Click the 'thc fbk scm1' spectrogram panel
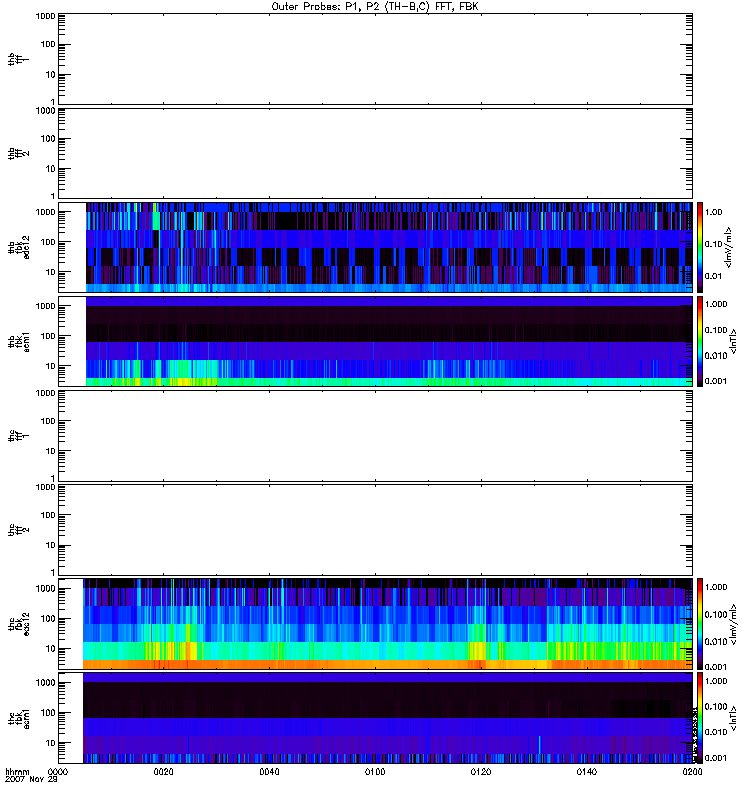This screenshot has width=750, height=800. pos(375,718)
